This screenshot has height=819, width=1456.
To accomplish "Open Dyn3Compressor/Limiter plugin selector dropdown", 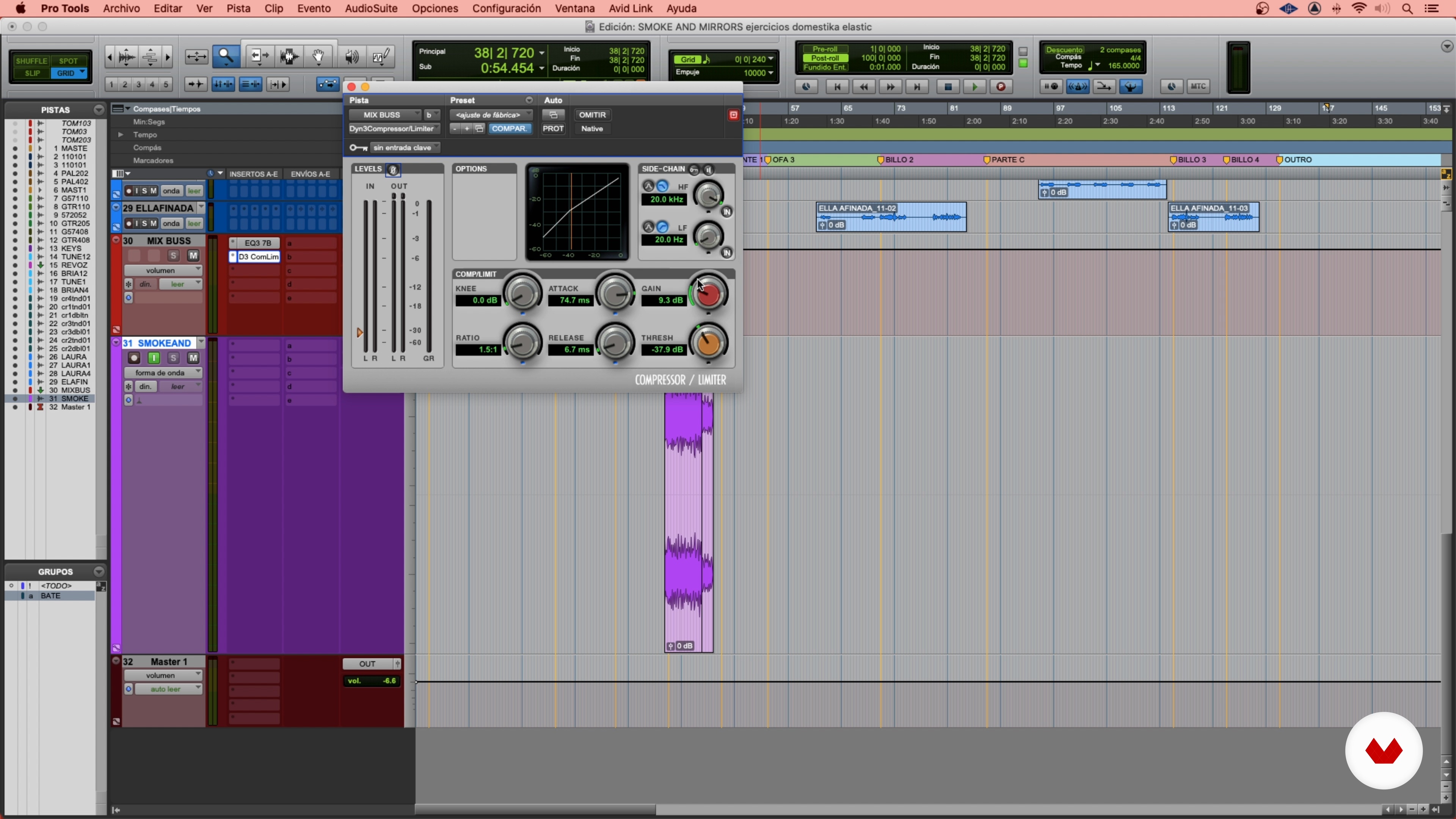I will [394, 128].
